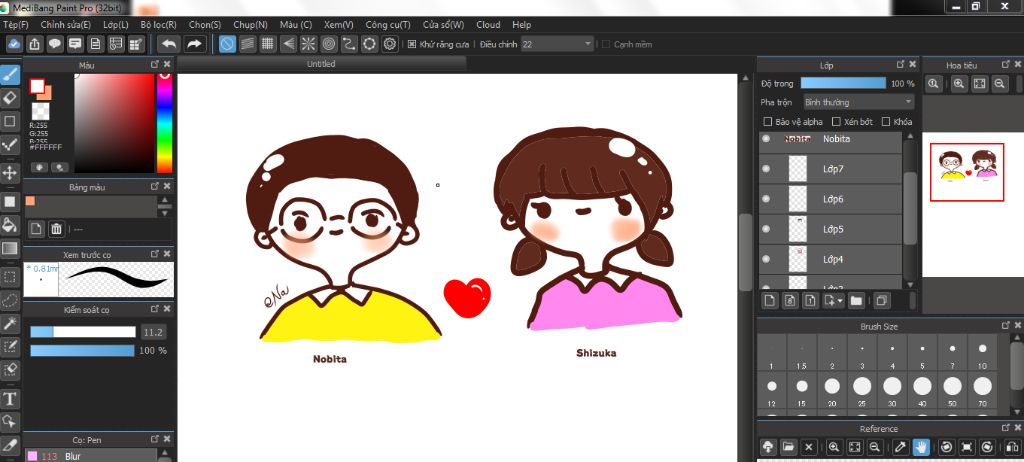
Task: Select the Lasso selection tool
Action: pos(10,300)
